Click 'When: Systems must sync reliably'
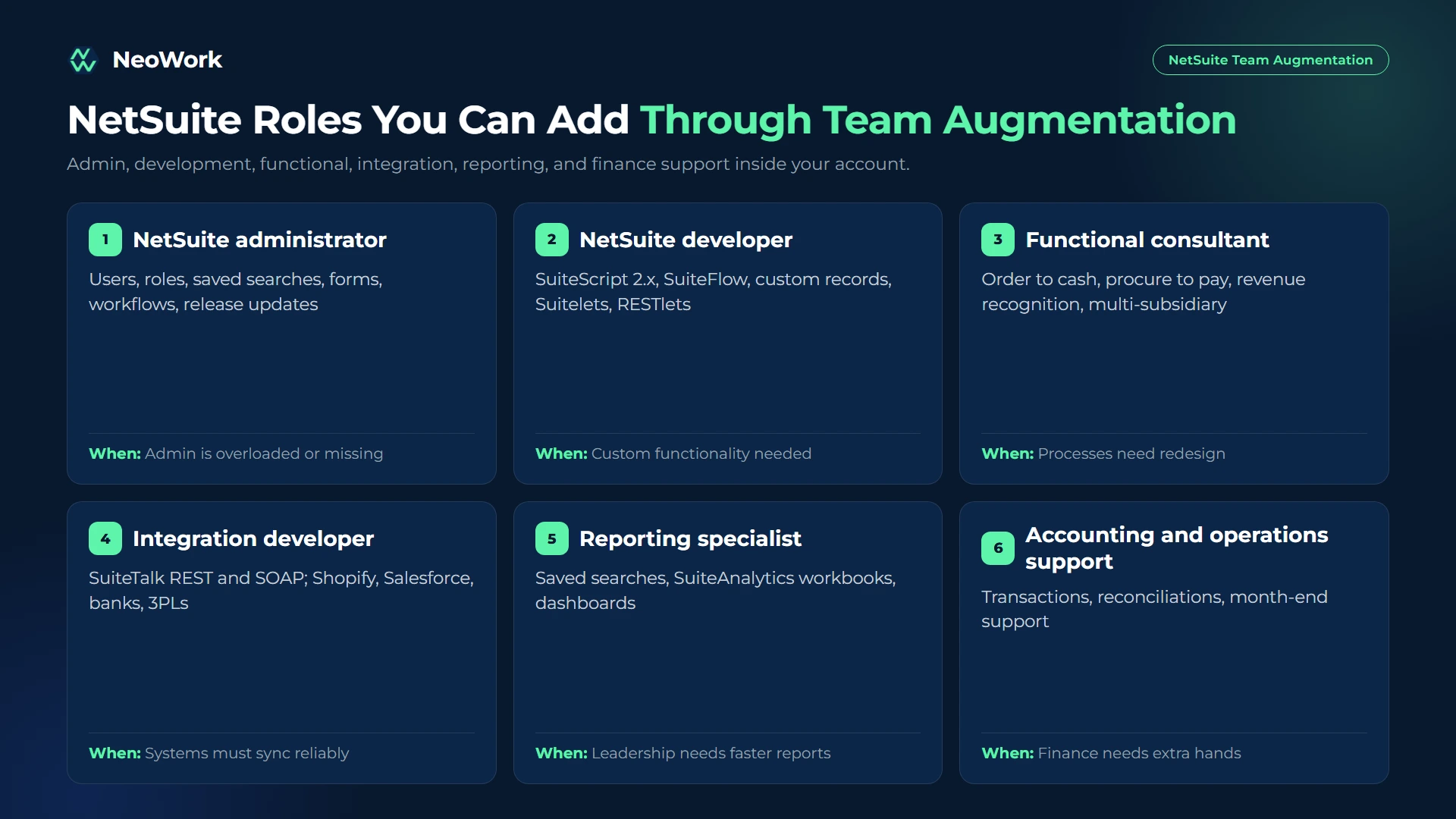 (x=218, y=753)
